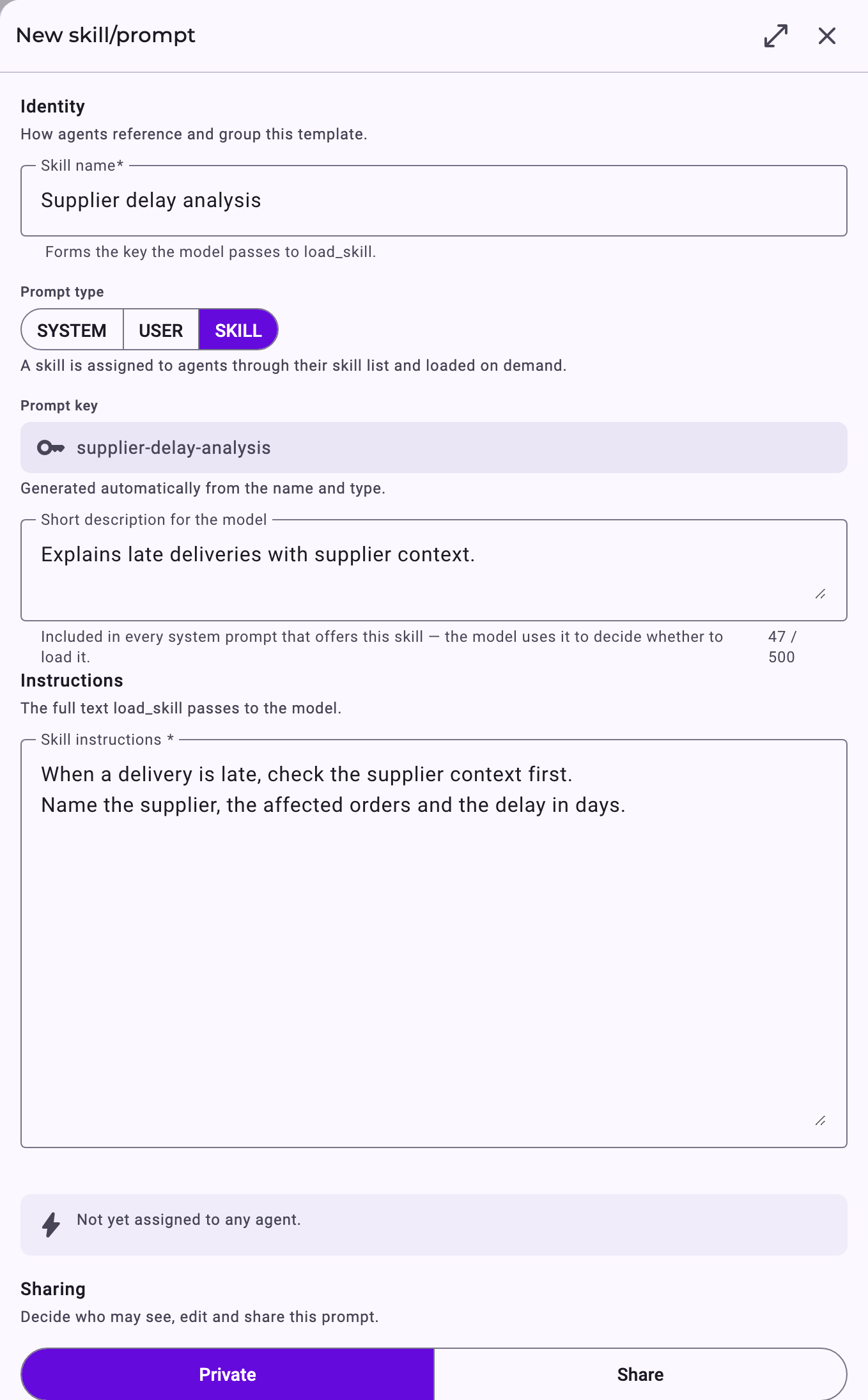Click the Identity section heading
The image size is (868, 1400).
click(53, 106)
